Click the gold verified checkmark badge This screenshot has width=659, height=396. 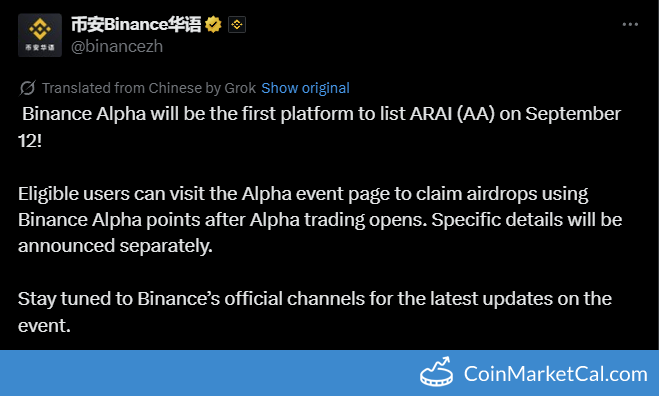coord(214,25)
